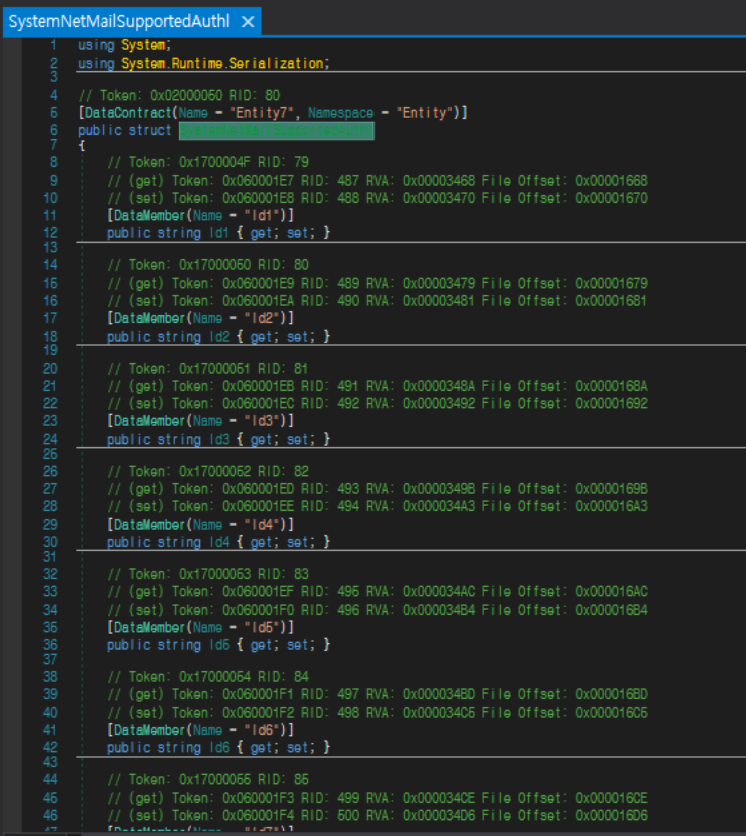
Task: Click the highlighted struct name on line 6
Action: pyautogui.click(x=276, y=131)
